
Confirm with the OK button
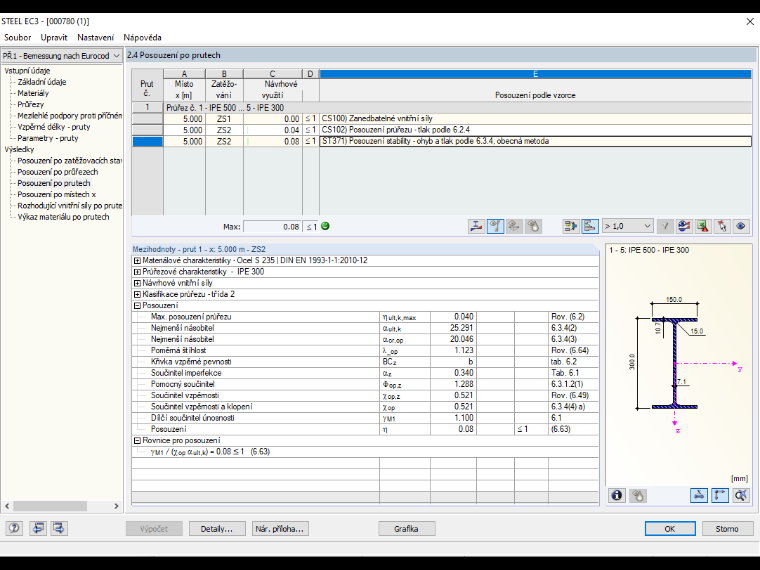670,529
